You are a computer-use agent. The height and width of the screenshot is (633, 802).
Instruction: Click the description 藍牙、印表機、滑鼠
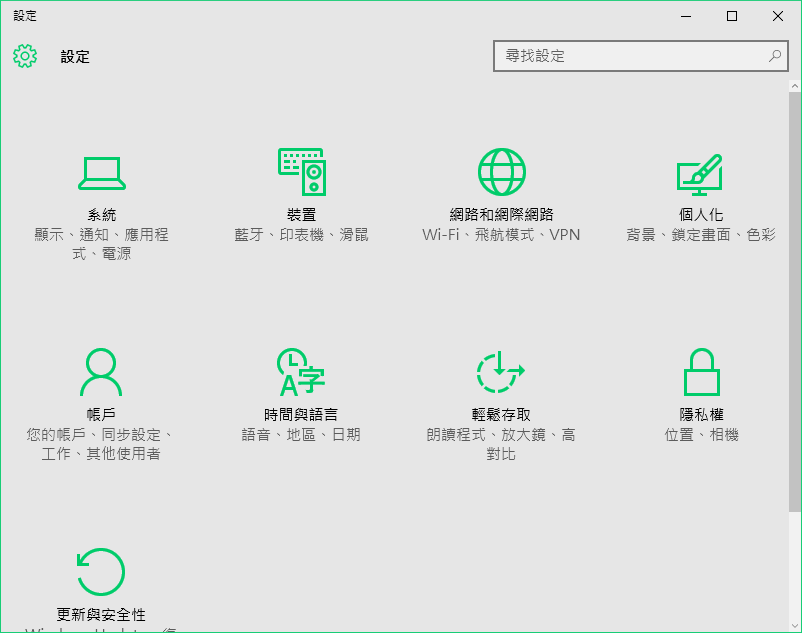(302, 235)
